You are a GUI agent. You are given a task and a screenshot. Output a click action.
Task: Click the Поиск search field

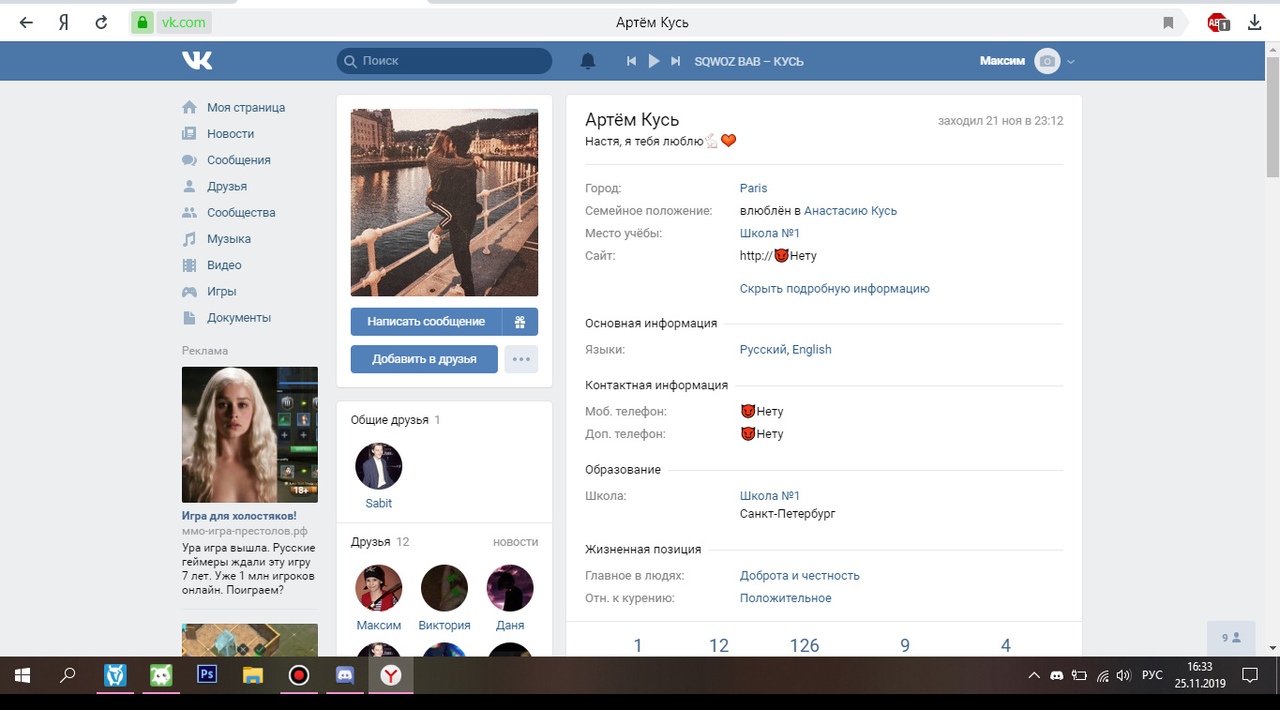pos(444,61)
